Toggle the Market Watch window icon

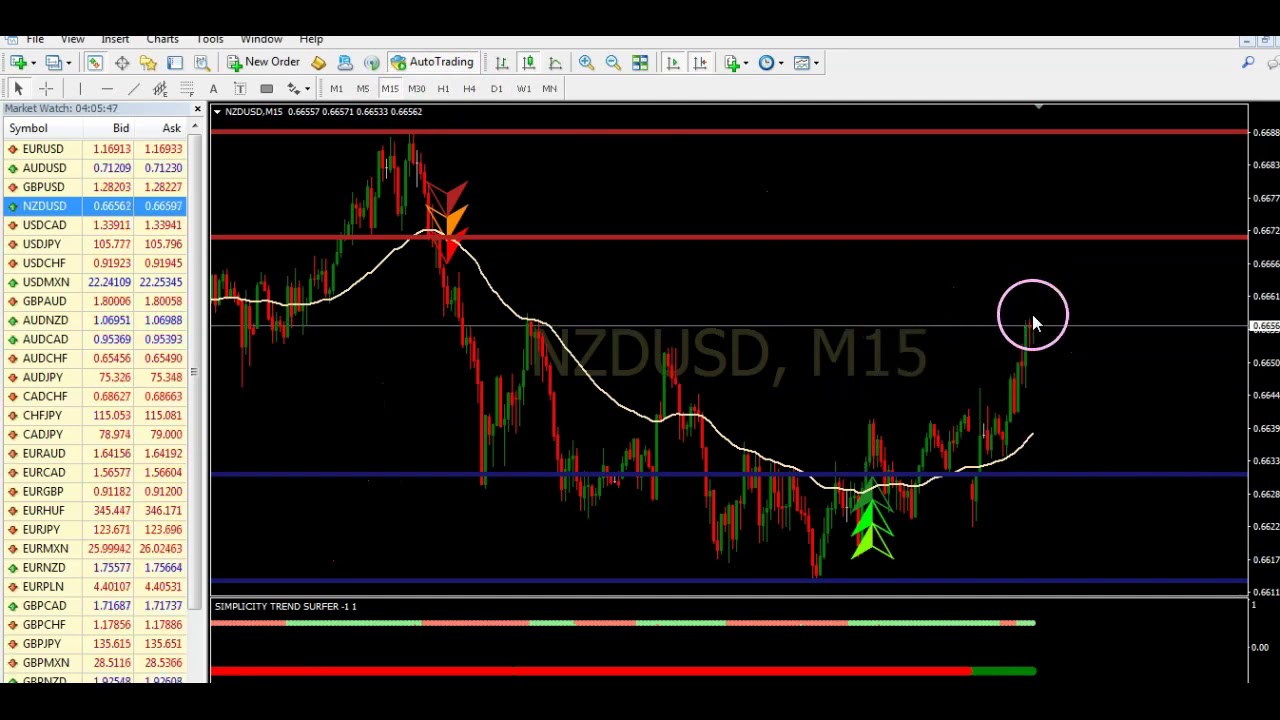[x=94, y=63]
